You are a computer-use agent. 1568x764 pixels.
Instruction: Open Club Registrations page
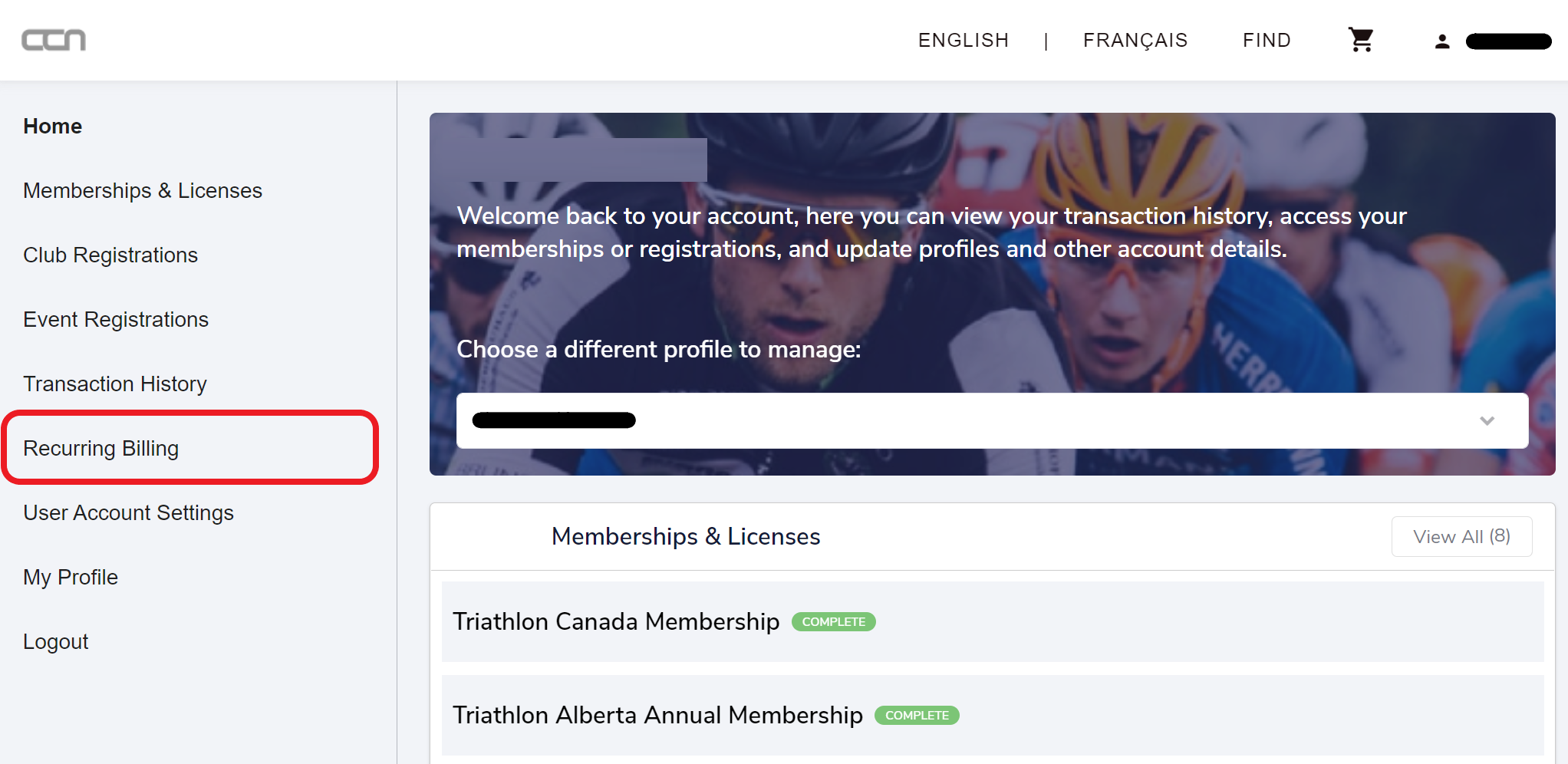pos(110,255)
